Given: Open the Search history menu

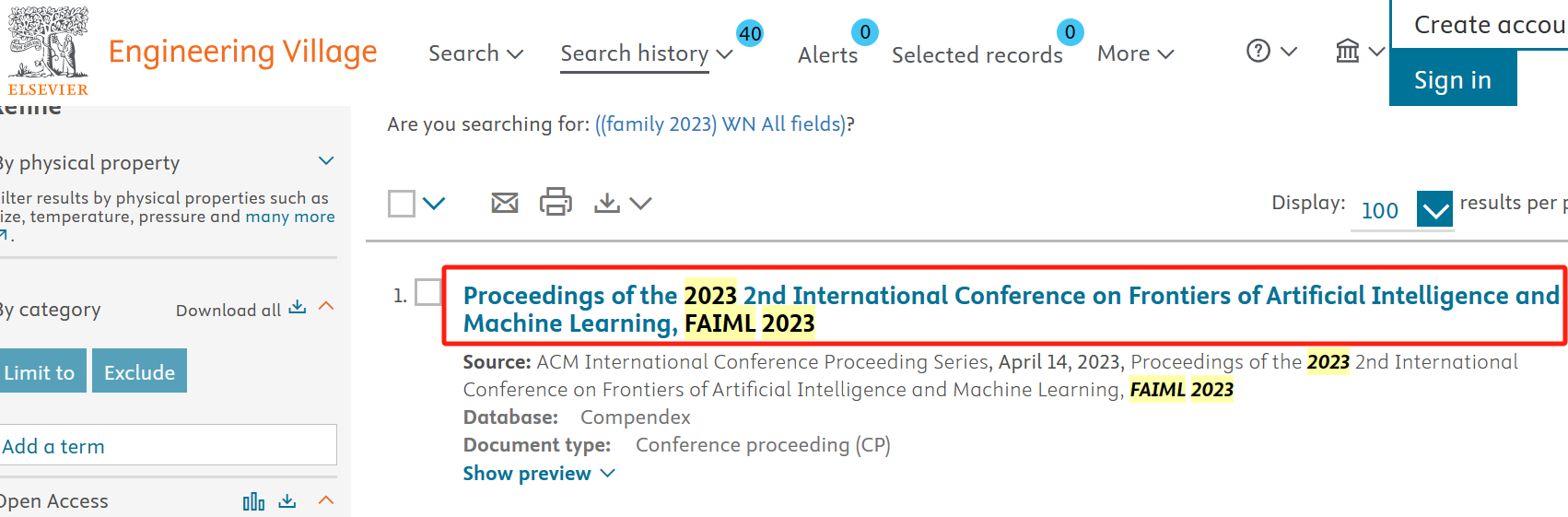Looking at the screenshot, I should coord(646,53).
